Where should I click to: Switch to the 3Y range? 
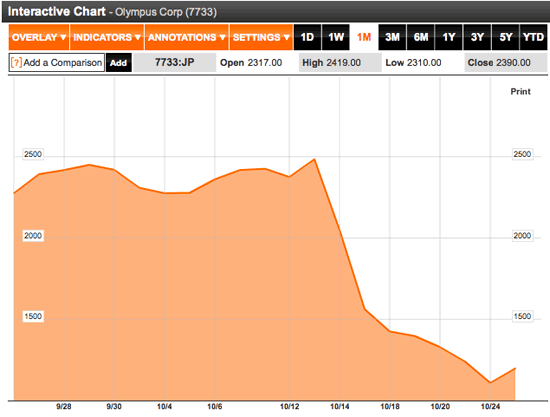pyautogui.click(x=477, y=37)
